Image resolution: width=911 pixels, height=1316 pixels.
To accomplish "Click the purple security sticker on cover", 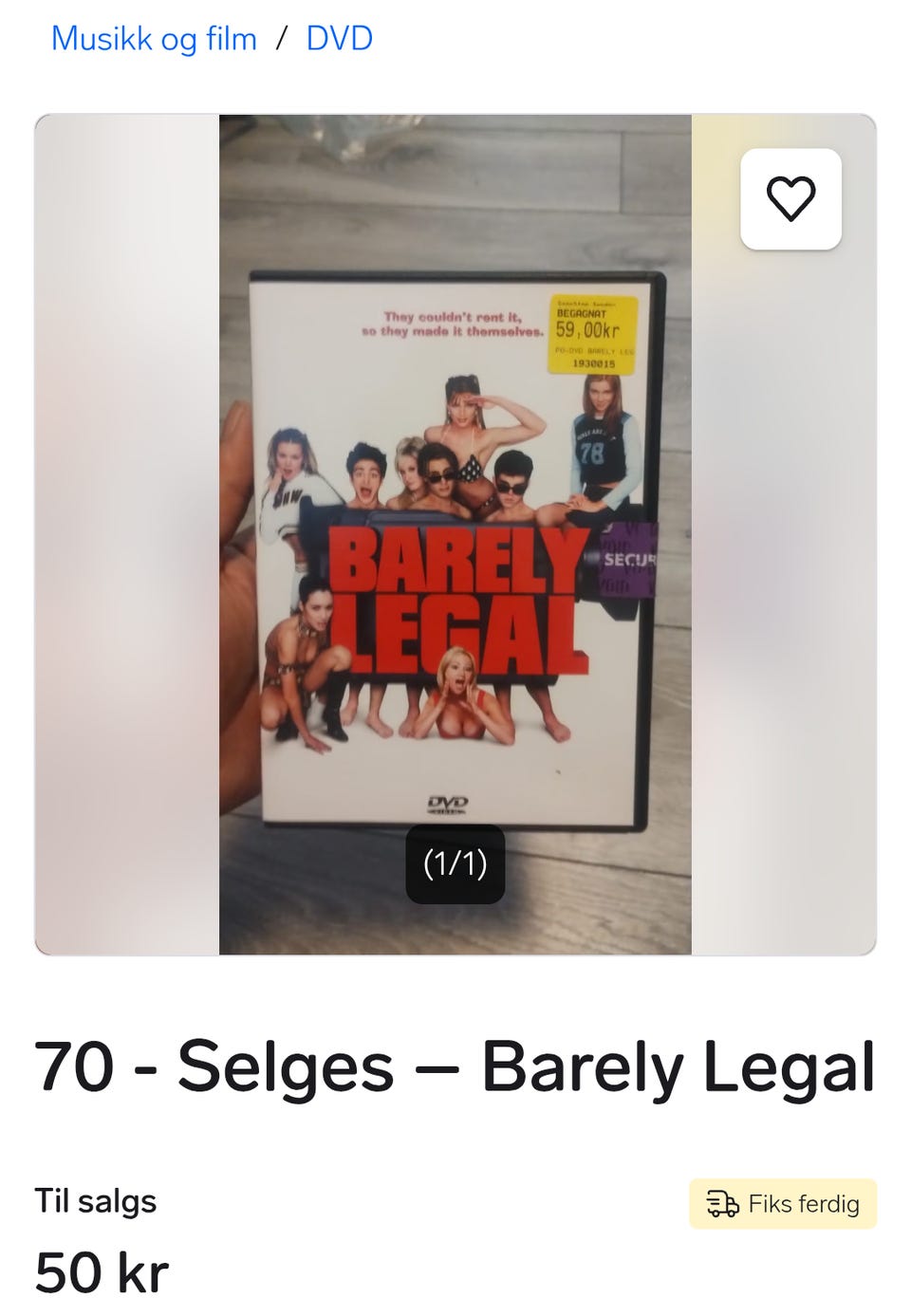I will [x=625, y=560].
